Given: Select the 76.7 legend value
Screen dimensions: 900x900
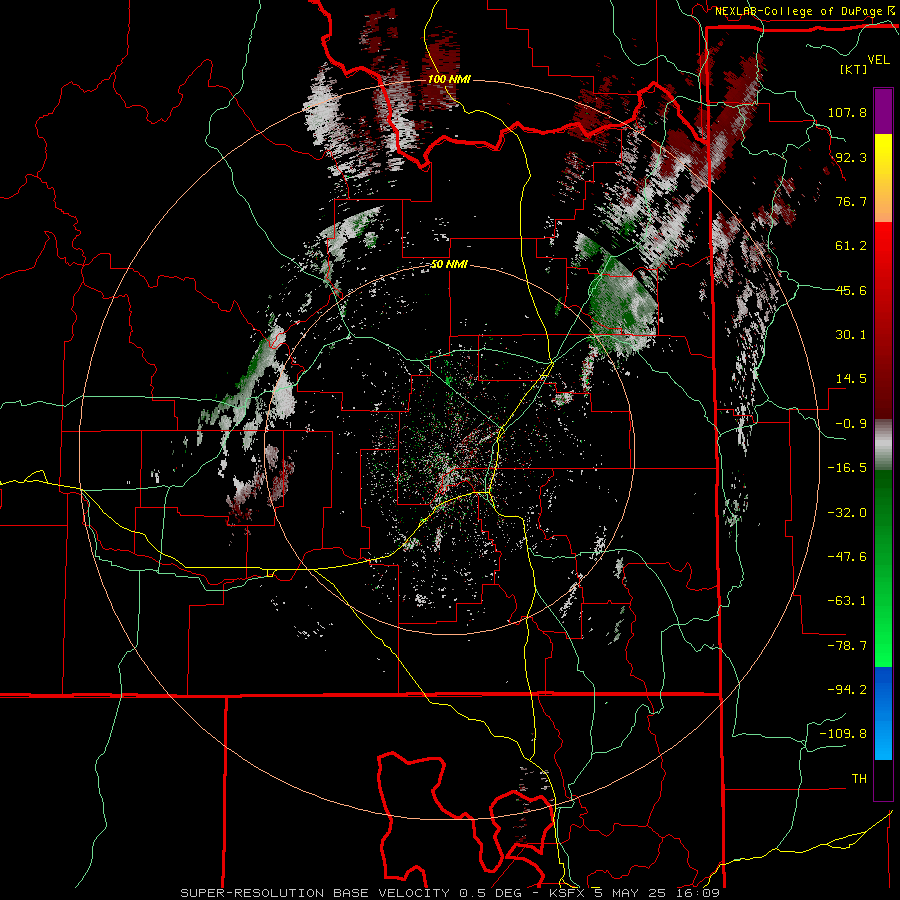Looking at the screenshot, I should tap(851, 201).
